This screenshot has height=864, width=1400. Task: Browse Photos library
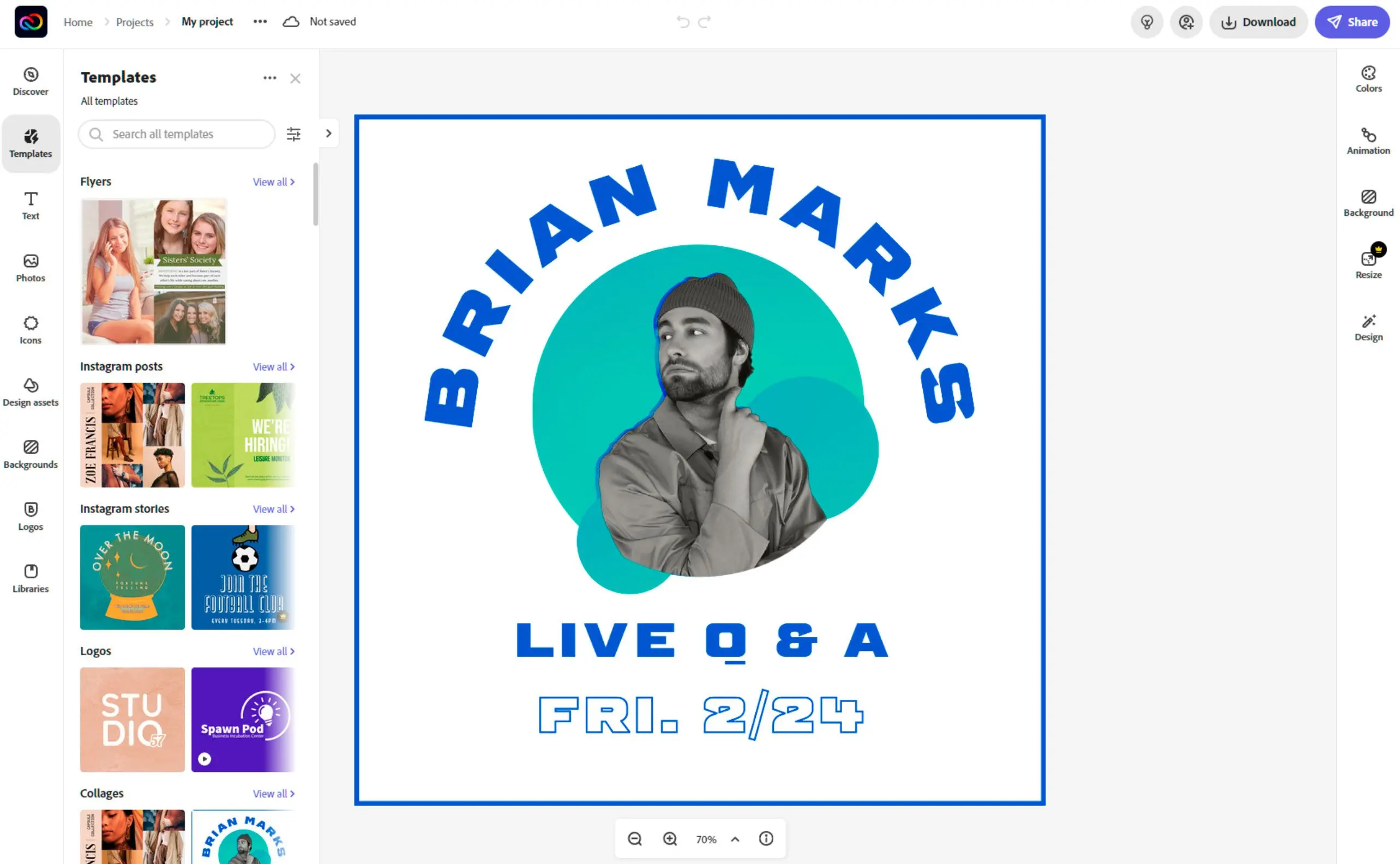click(30, 266)
